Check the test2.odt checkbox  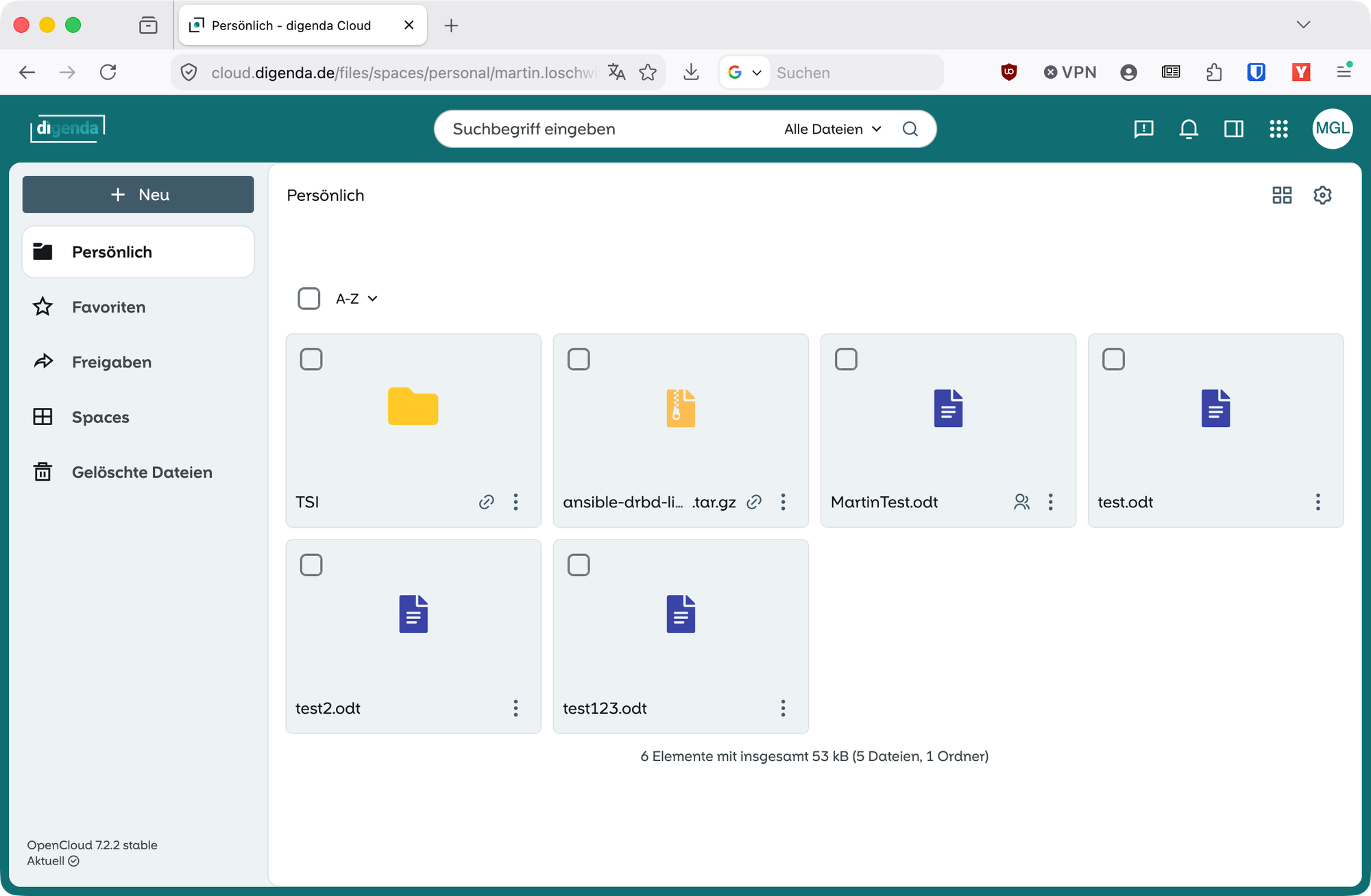coord(311,565)
